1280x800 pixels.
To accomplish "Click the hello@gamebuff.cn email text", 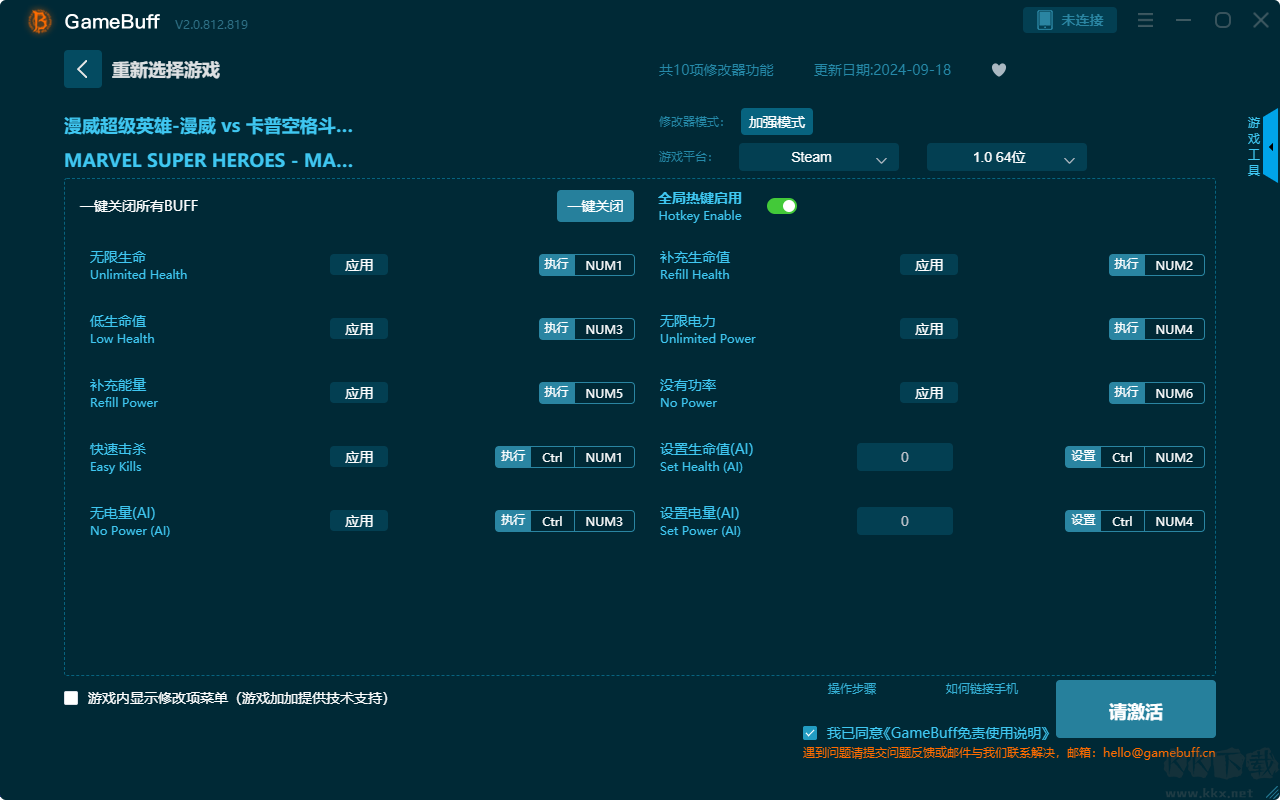I will pos(1159,753).
